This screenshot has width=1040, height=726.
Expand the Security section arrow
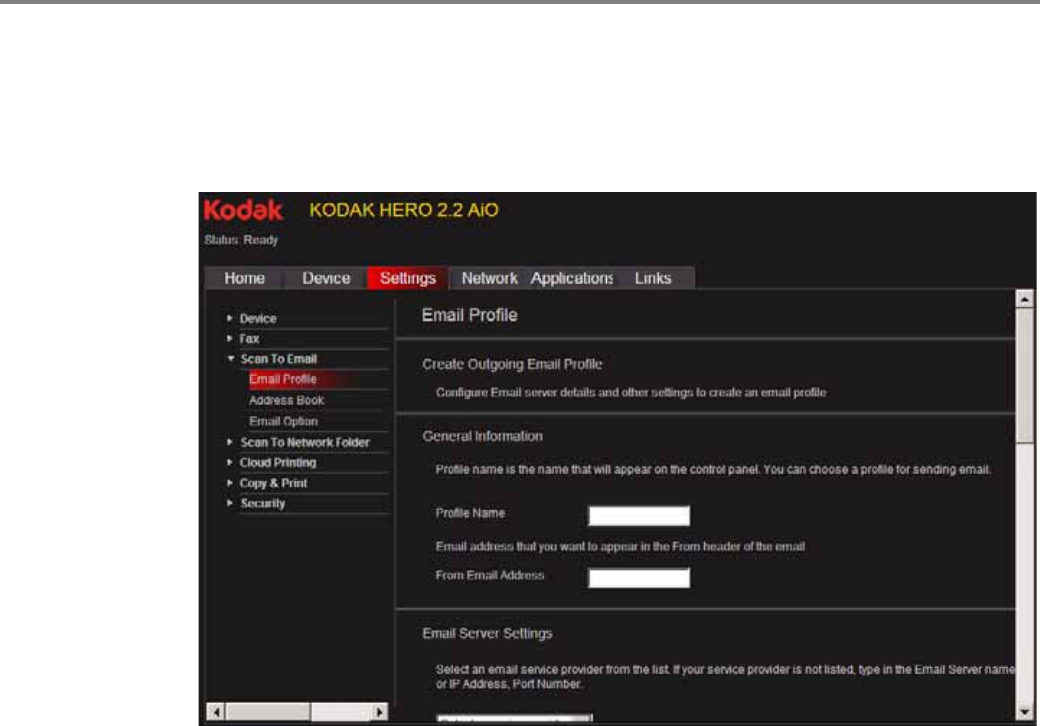(229, 503)
